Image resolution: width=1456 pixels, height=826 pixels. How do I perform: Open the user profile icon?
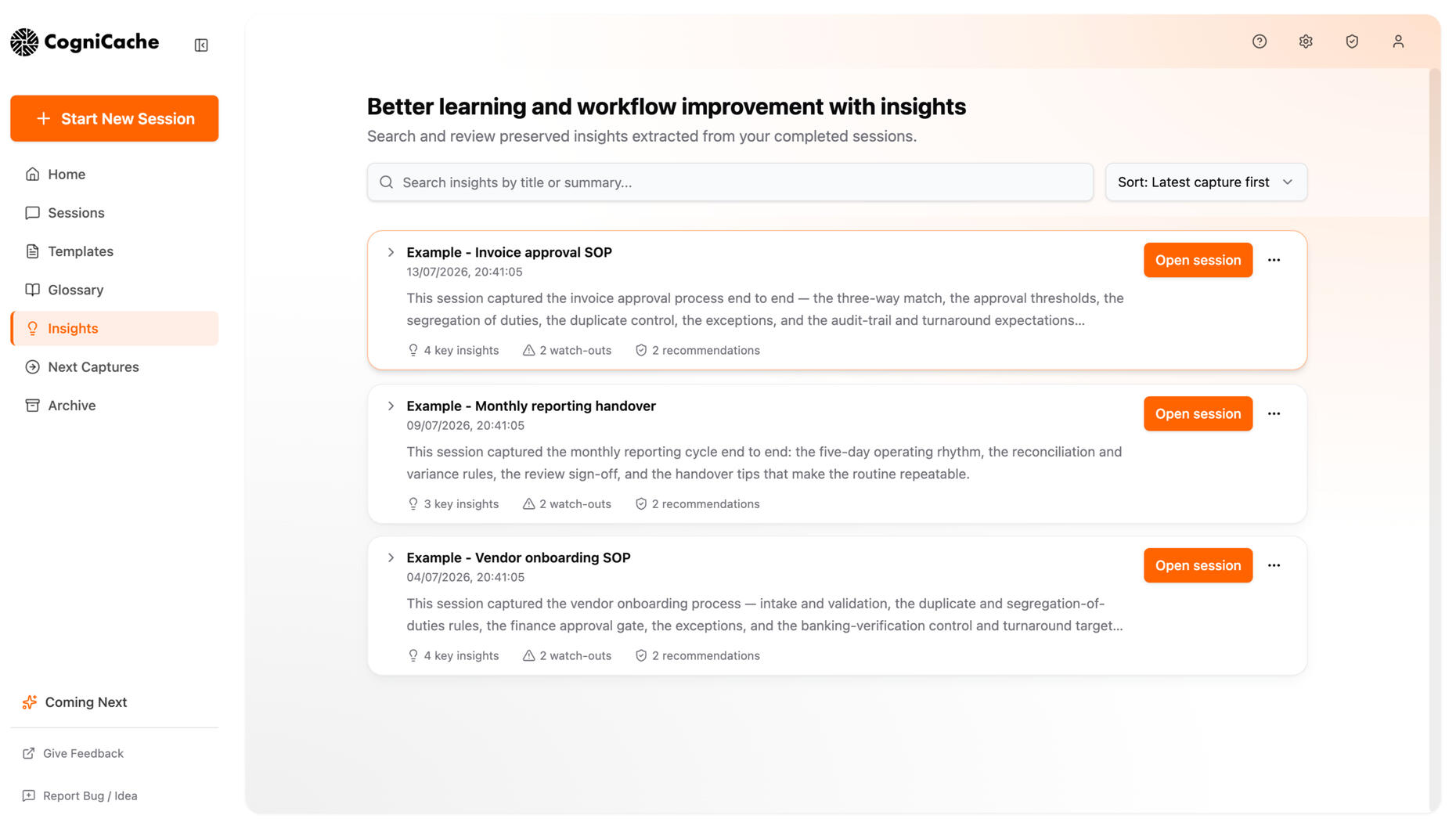coord(1398,41)
